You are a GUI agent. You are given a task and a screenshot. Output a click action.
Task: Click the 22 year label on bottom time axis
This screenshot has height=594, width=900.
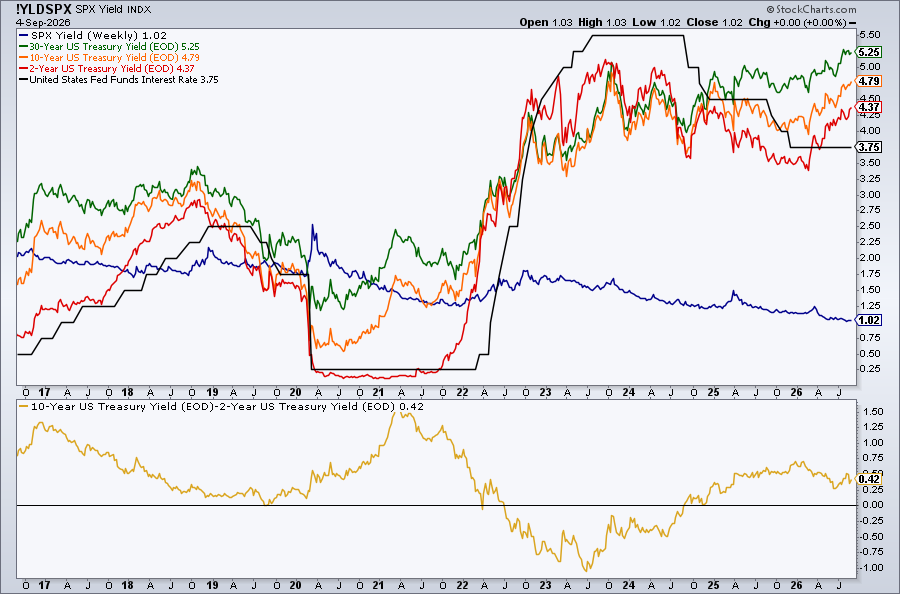463,585
